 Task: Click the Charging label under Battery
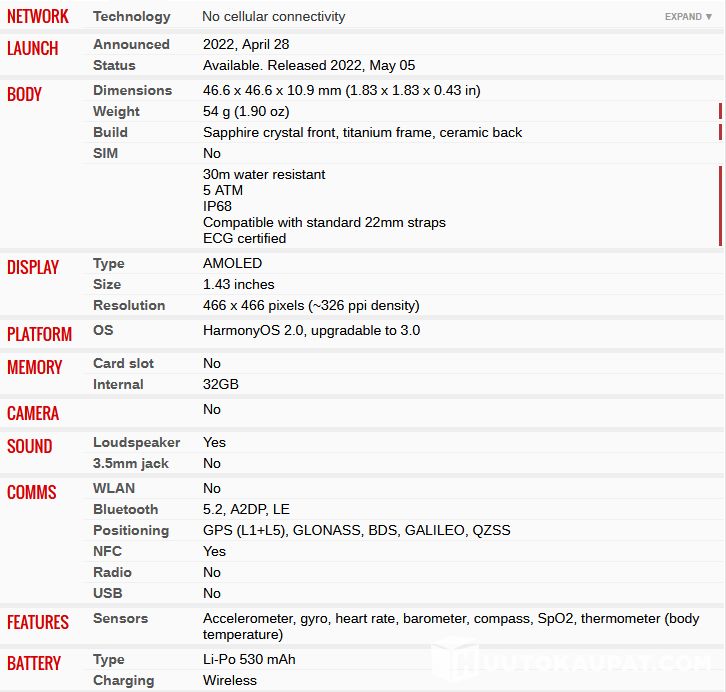pos(123,680)
